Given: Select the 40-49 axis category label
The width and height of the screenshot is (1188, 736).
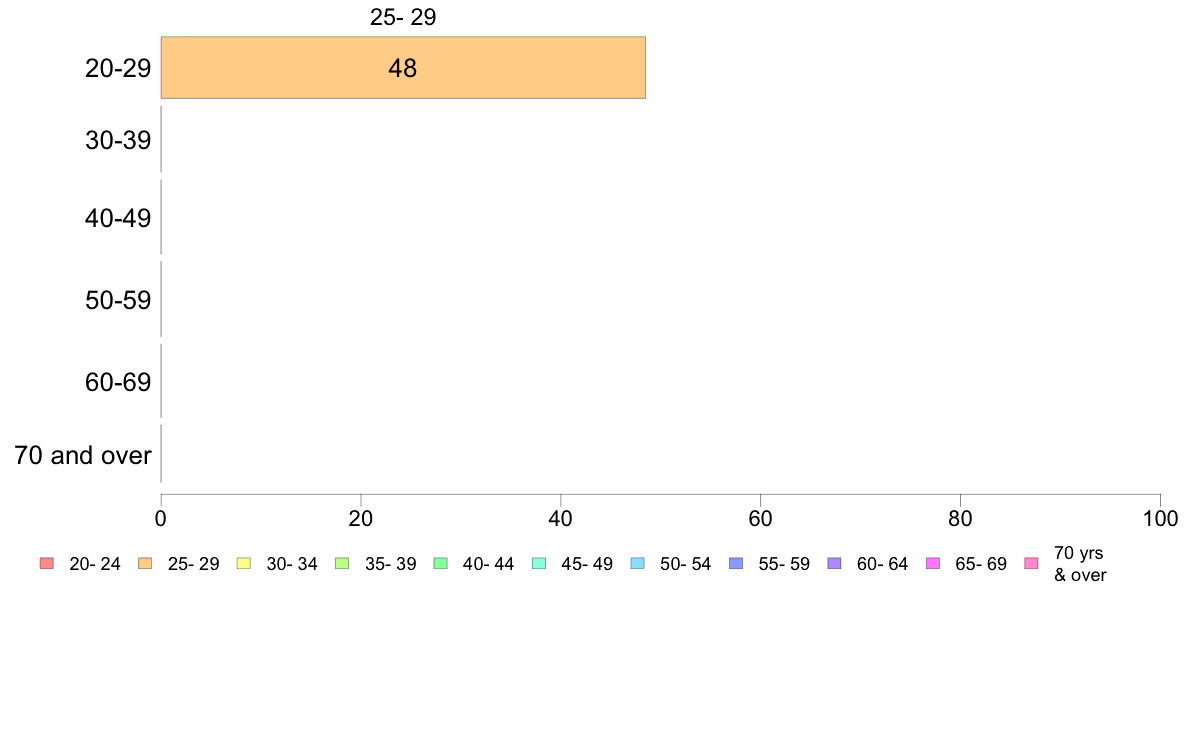Looking at the screenshot, I should (118, 218).
